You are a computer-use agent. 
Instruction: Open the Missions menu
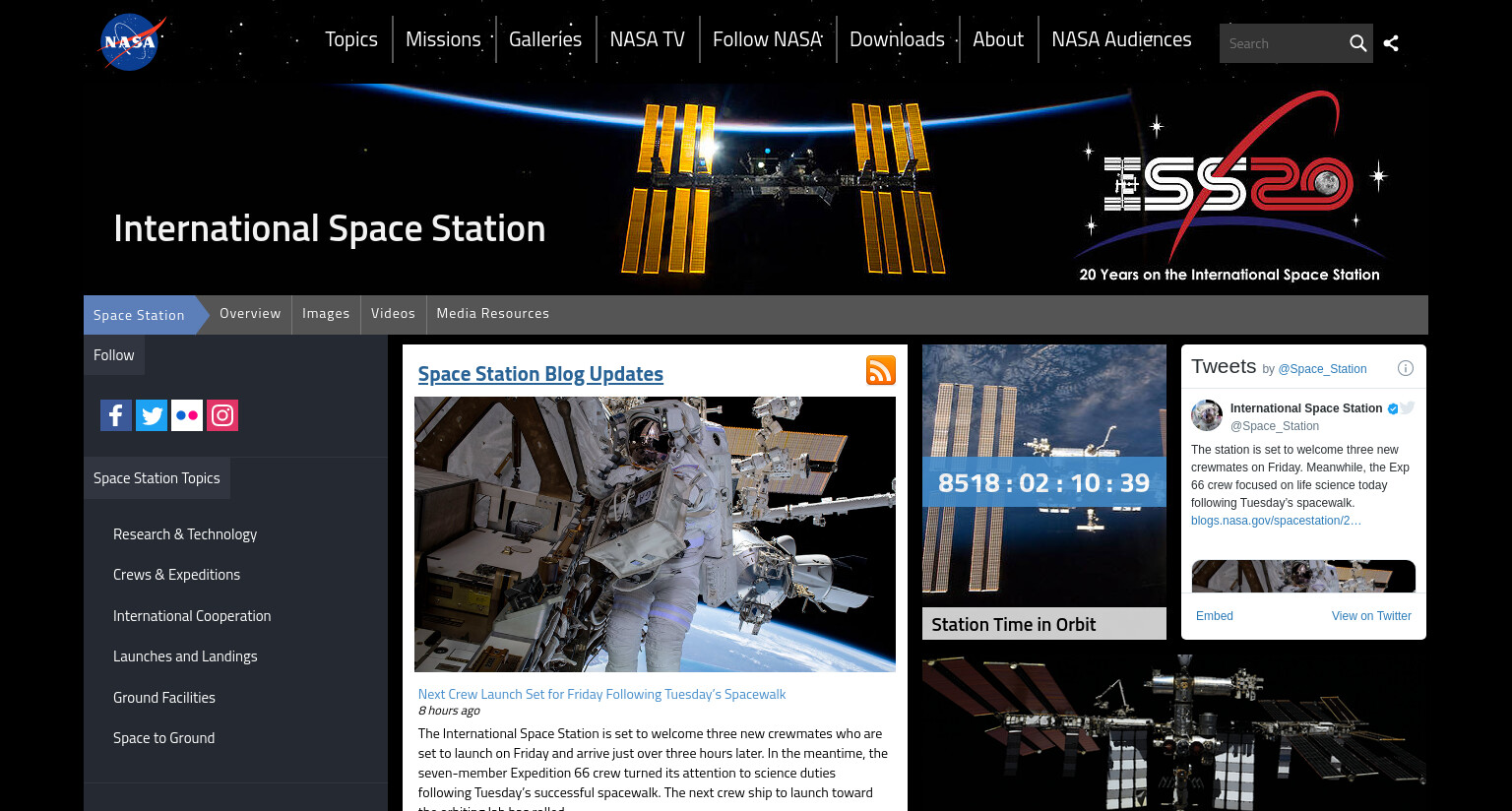pyautogui.click(x=443, y=39)
